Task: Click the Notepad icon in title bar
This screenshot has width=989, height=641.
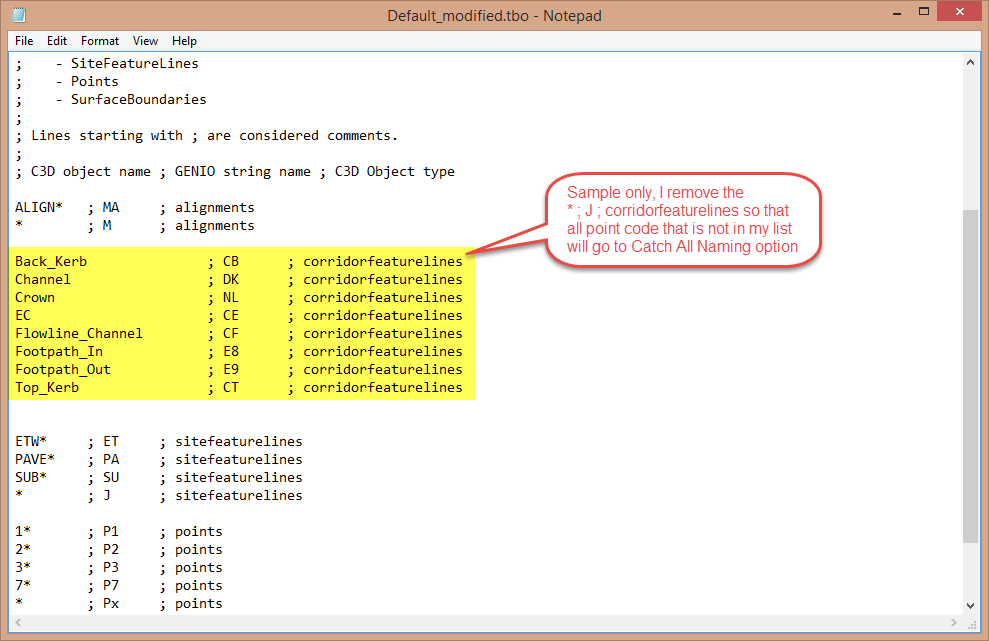Action: pyautogui.click(x=19, y=15)
